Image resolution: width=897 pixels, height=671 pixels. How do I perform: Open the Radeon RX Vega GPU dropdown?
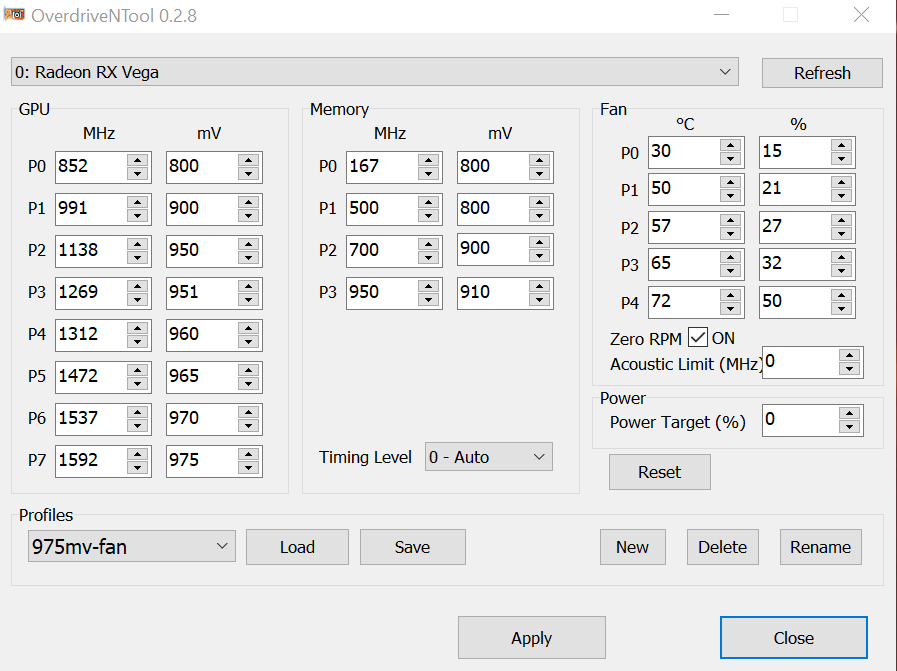[x=375, y=72]
